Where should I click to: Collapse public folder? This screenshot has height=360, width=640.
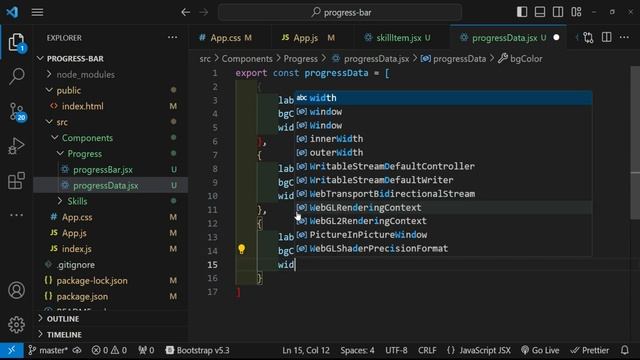69,90
